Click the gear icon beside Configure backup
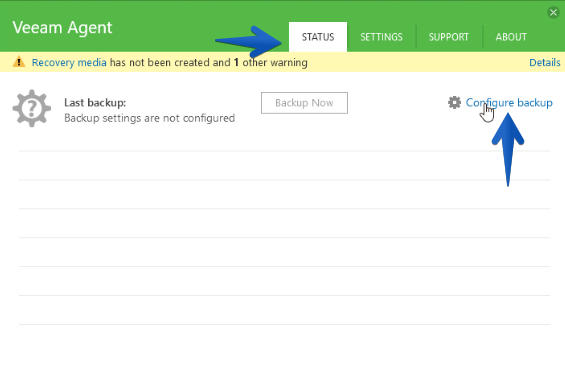 (454, 103)
